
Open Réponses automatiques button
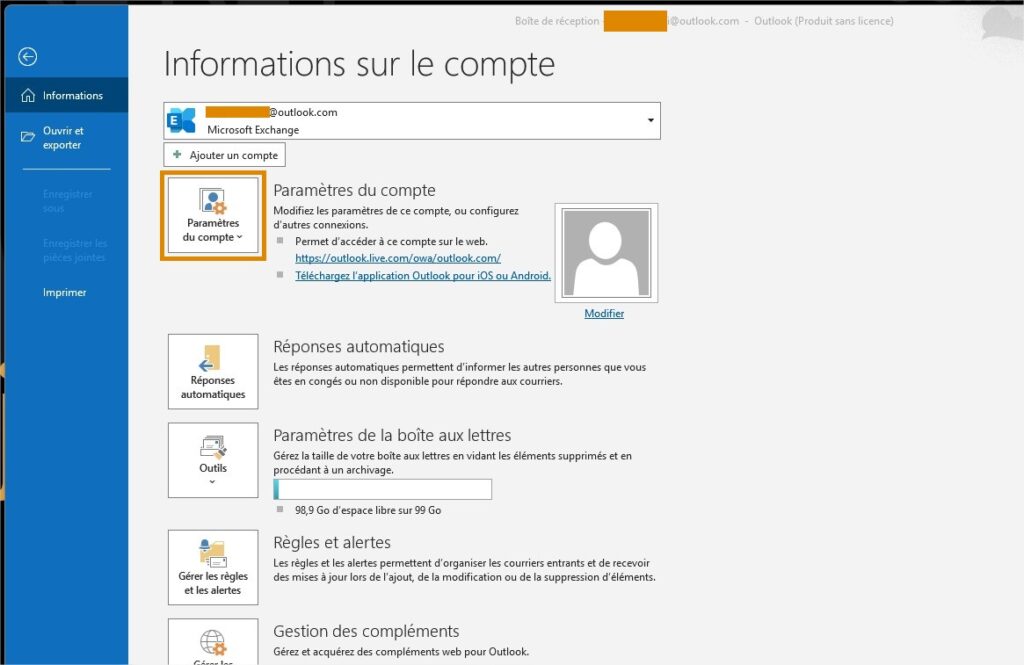(213, 372)
